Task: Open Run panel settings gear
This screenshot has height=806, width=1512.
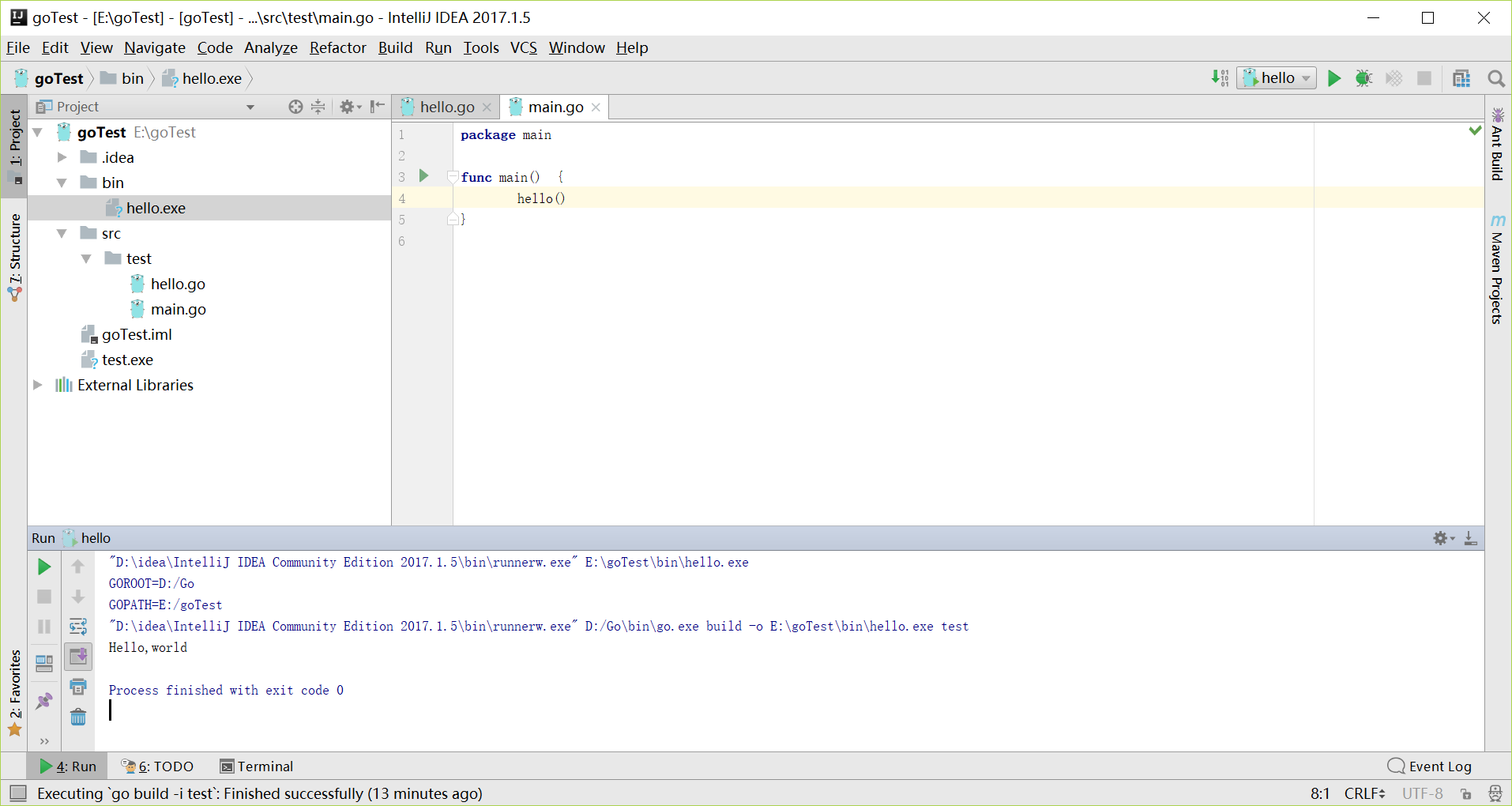Action: [1443, 538]
